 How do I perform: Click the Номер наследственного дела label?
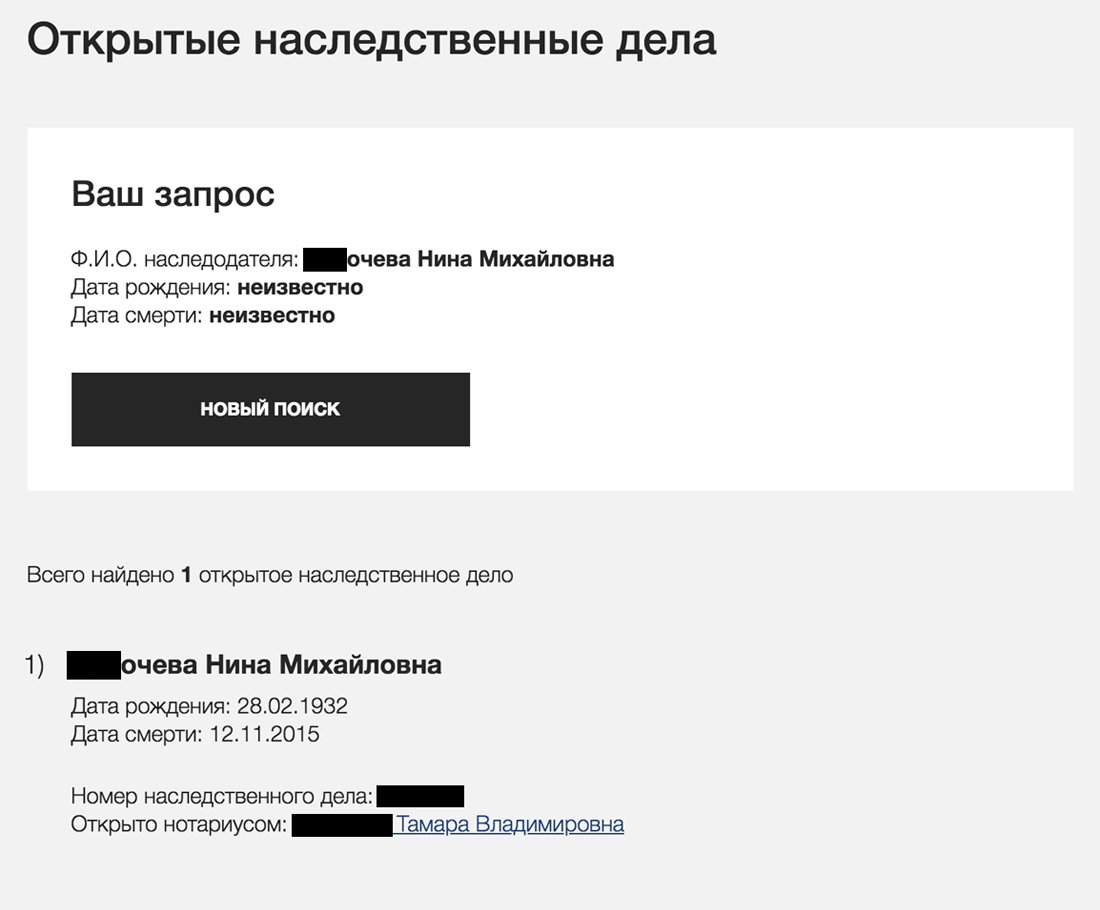click(222, 797)
